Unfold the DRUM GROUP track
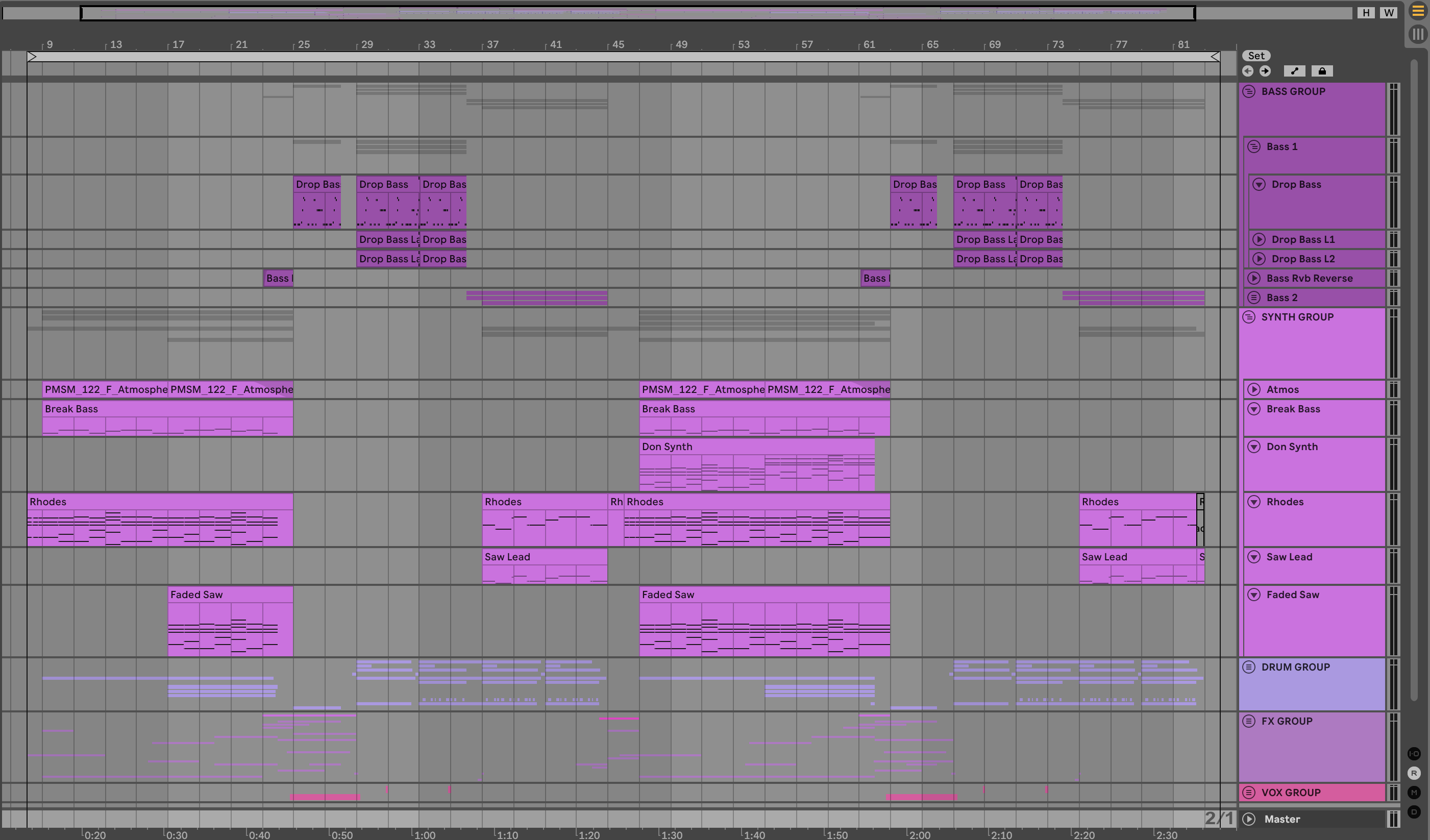 coord(1249,667)
